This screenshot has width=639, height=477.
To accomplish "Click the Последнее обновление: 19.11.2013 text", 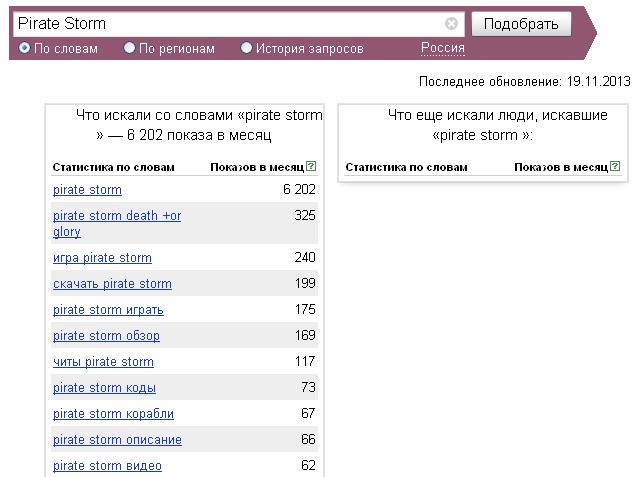I will pos(524,82).
